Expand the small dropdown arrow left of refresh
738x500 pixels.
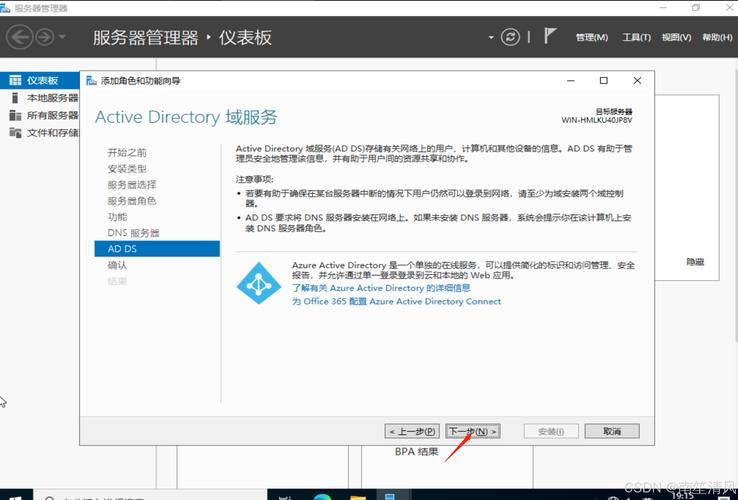[491, 37]
